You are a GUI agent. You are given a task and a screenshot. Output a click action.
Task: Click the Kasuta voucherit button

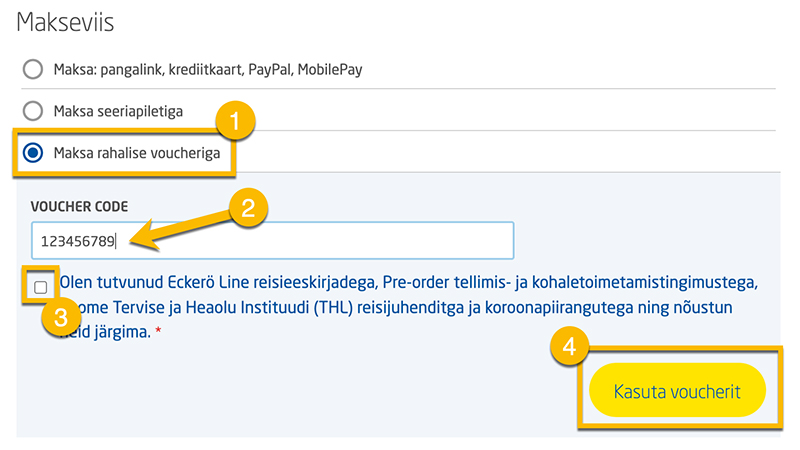tap(677, 391)
